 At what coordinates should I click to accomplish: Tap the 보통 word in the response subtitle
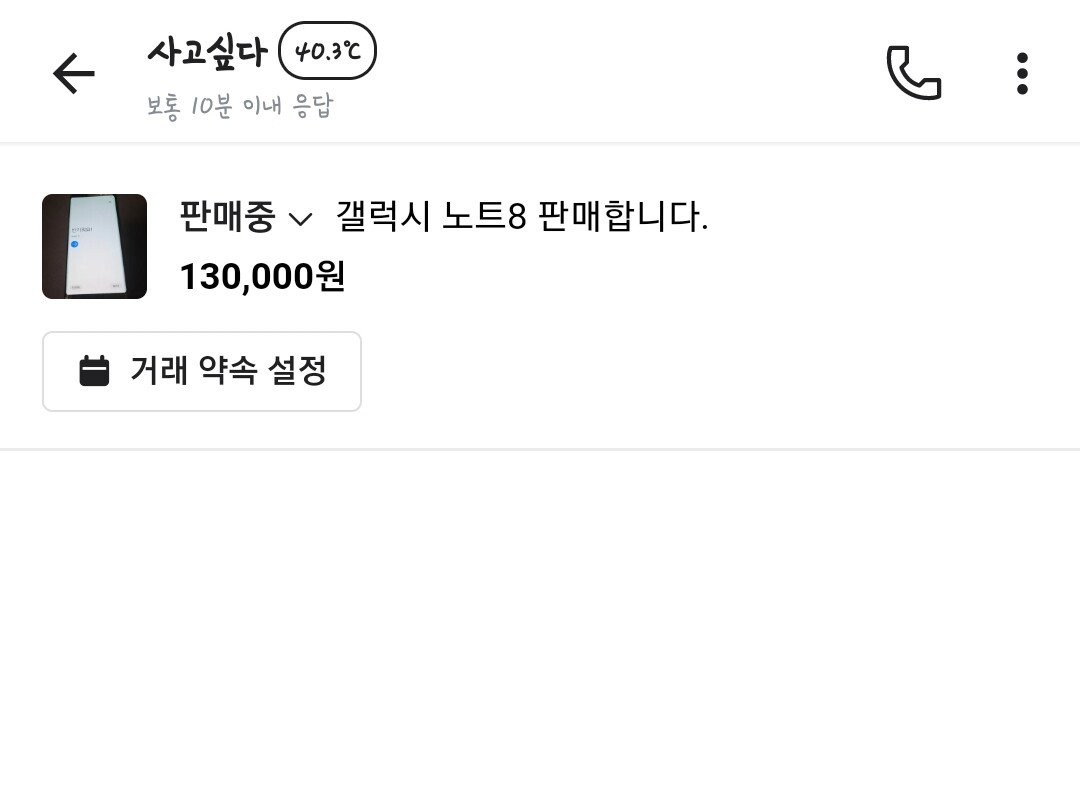pos(164,106)
